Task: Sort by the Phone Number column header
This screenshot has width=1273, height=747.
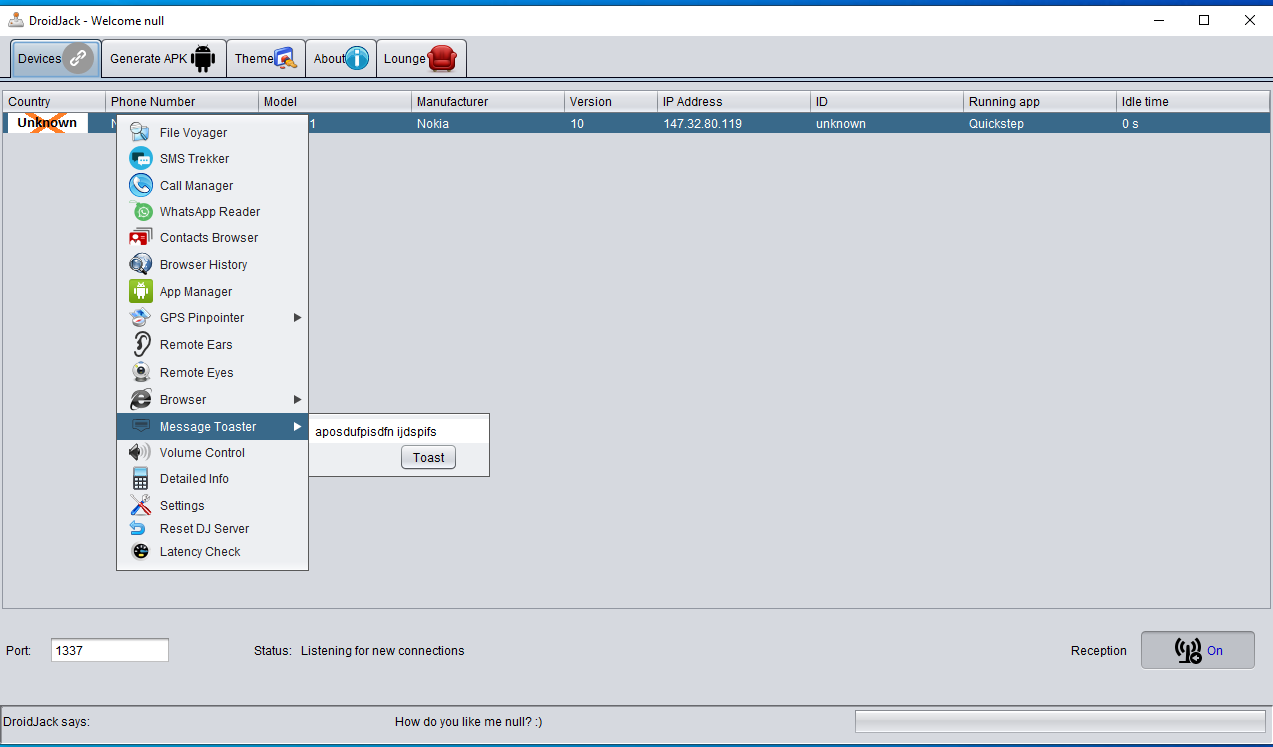Action: [x=182, y=101]
